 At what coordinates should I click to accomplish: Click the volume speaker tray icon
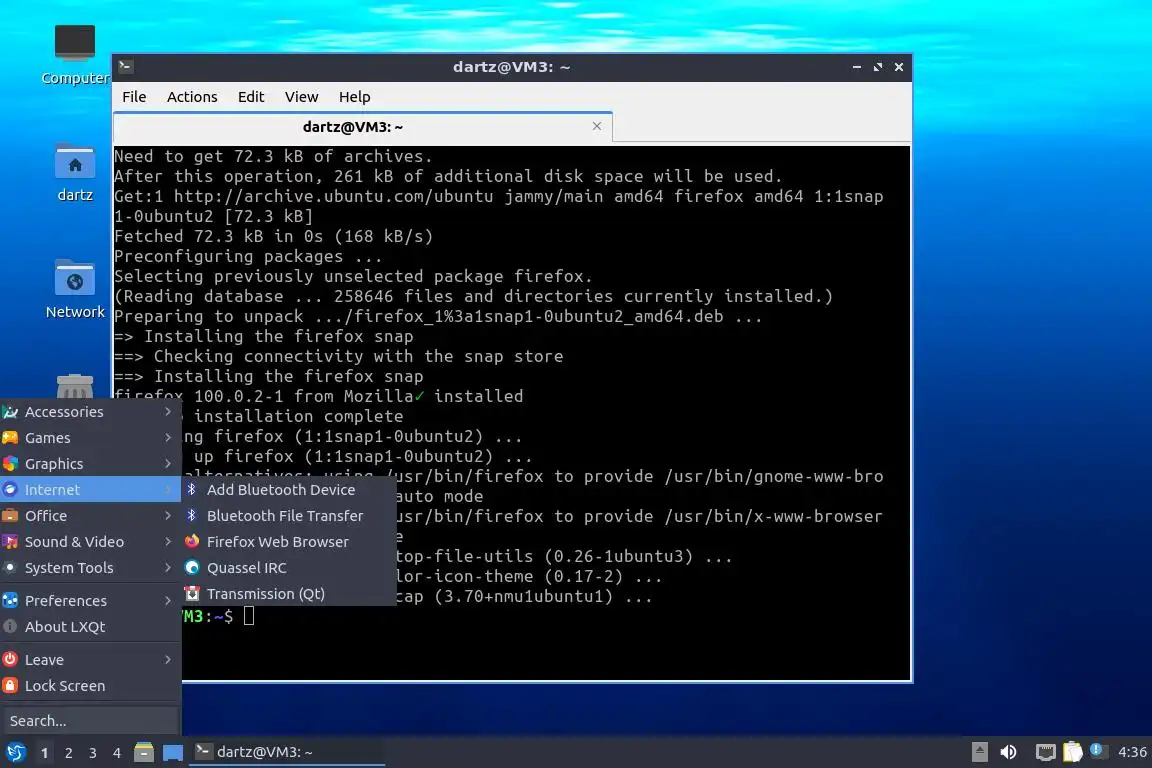point(1008,752)
